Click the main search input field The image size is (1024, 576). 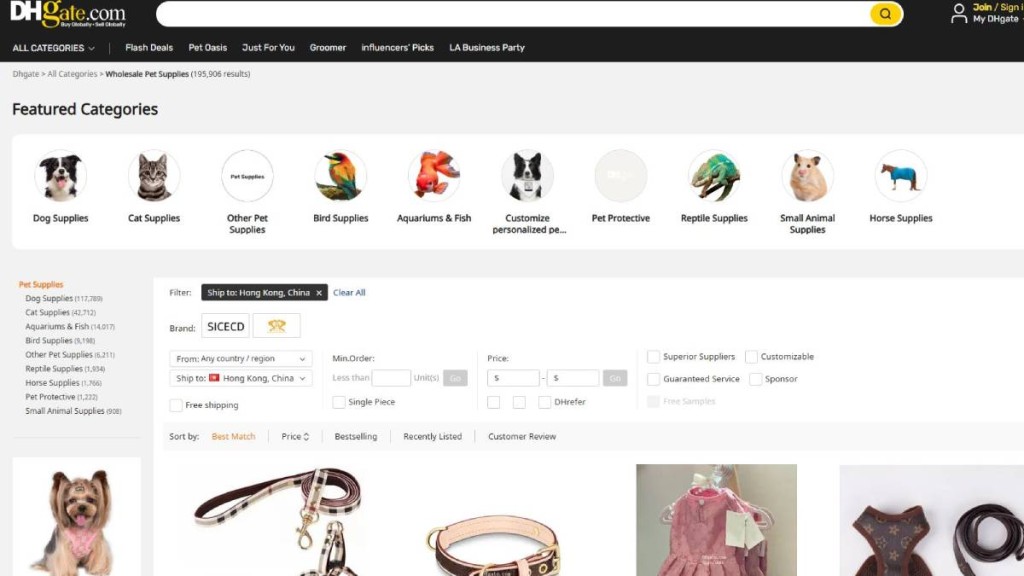point(512,14)
